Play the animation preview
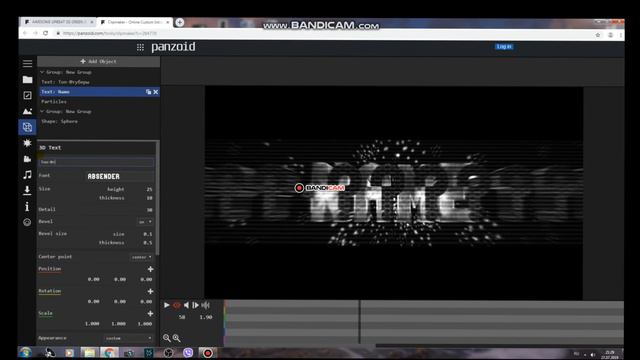 (x=167, y=305)
